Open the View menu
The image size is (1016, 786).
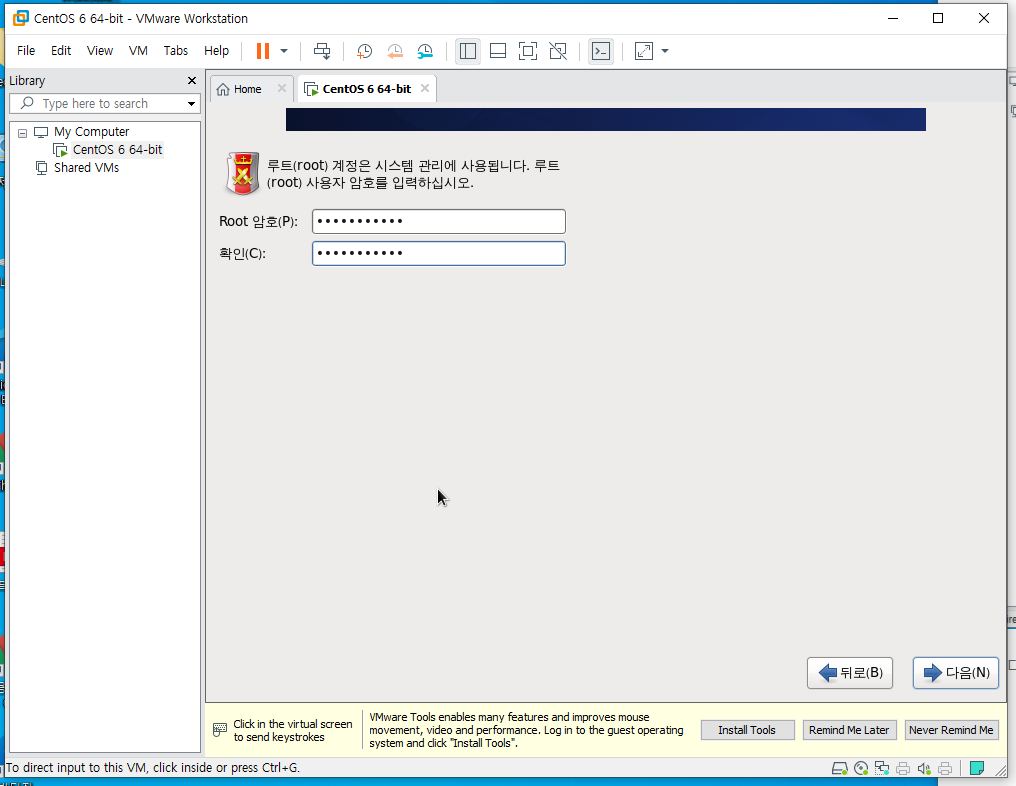(x=100, y=51)
